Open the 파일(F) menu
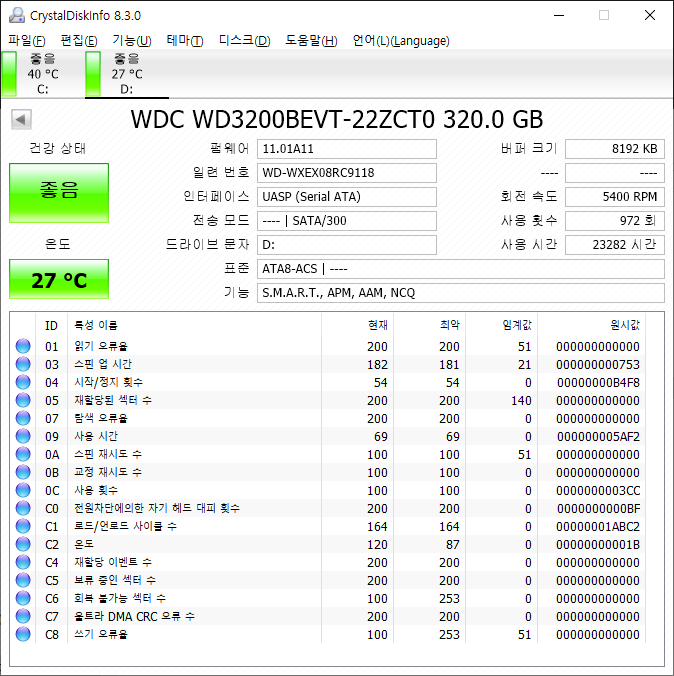Screen dimensions: 674x676 pyautogui.click(x=27, y=41)
